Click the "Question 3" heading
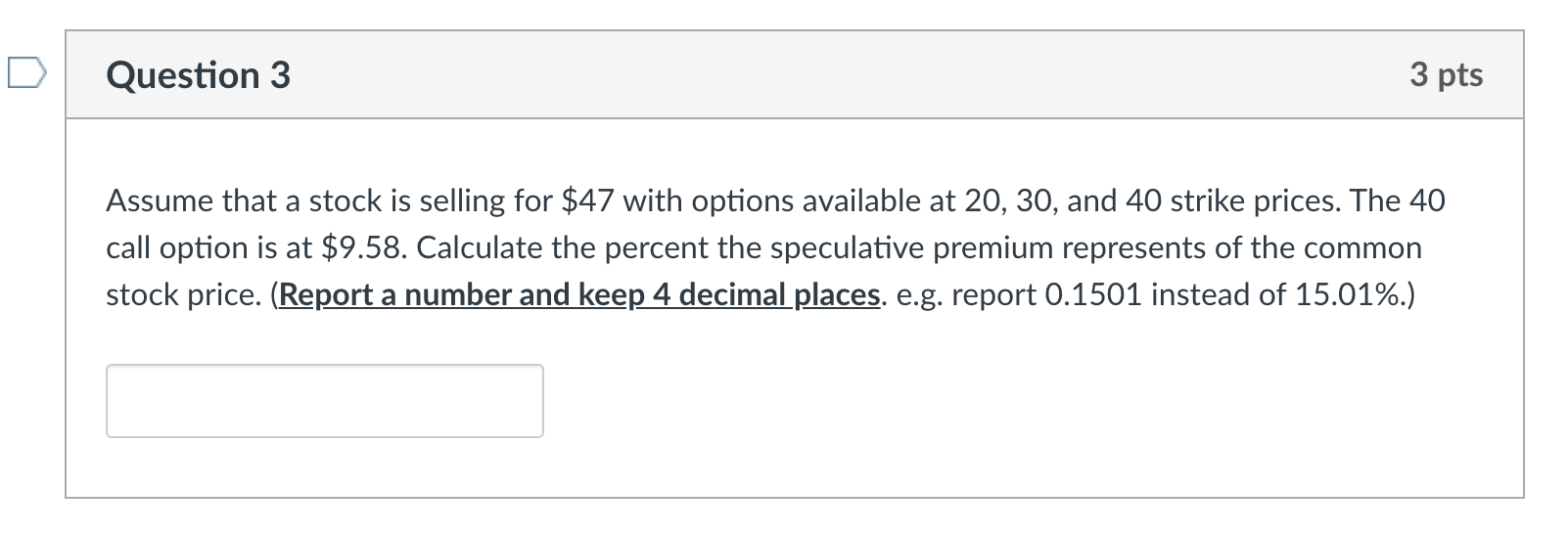Image resolution: width=1568 pixels, height=534 pixels. coord(198,75)
